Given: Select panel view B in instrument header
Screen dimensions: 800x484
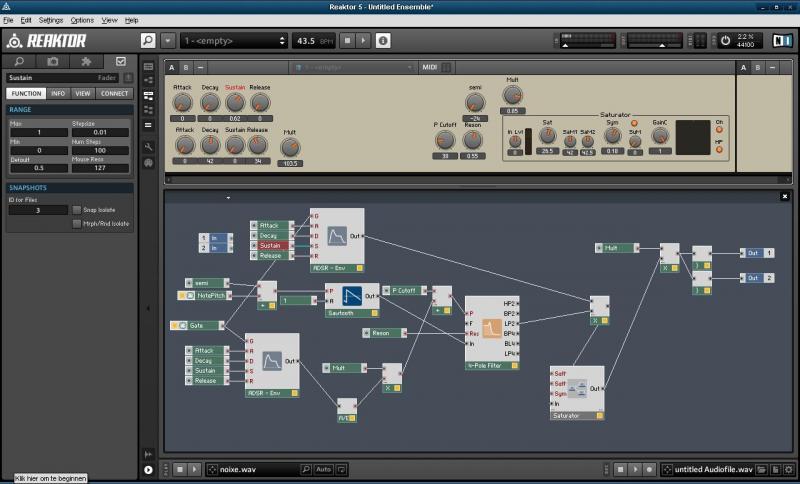Looking at the screenshot, I should pyautogui.click(x=186, y=67).
